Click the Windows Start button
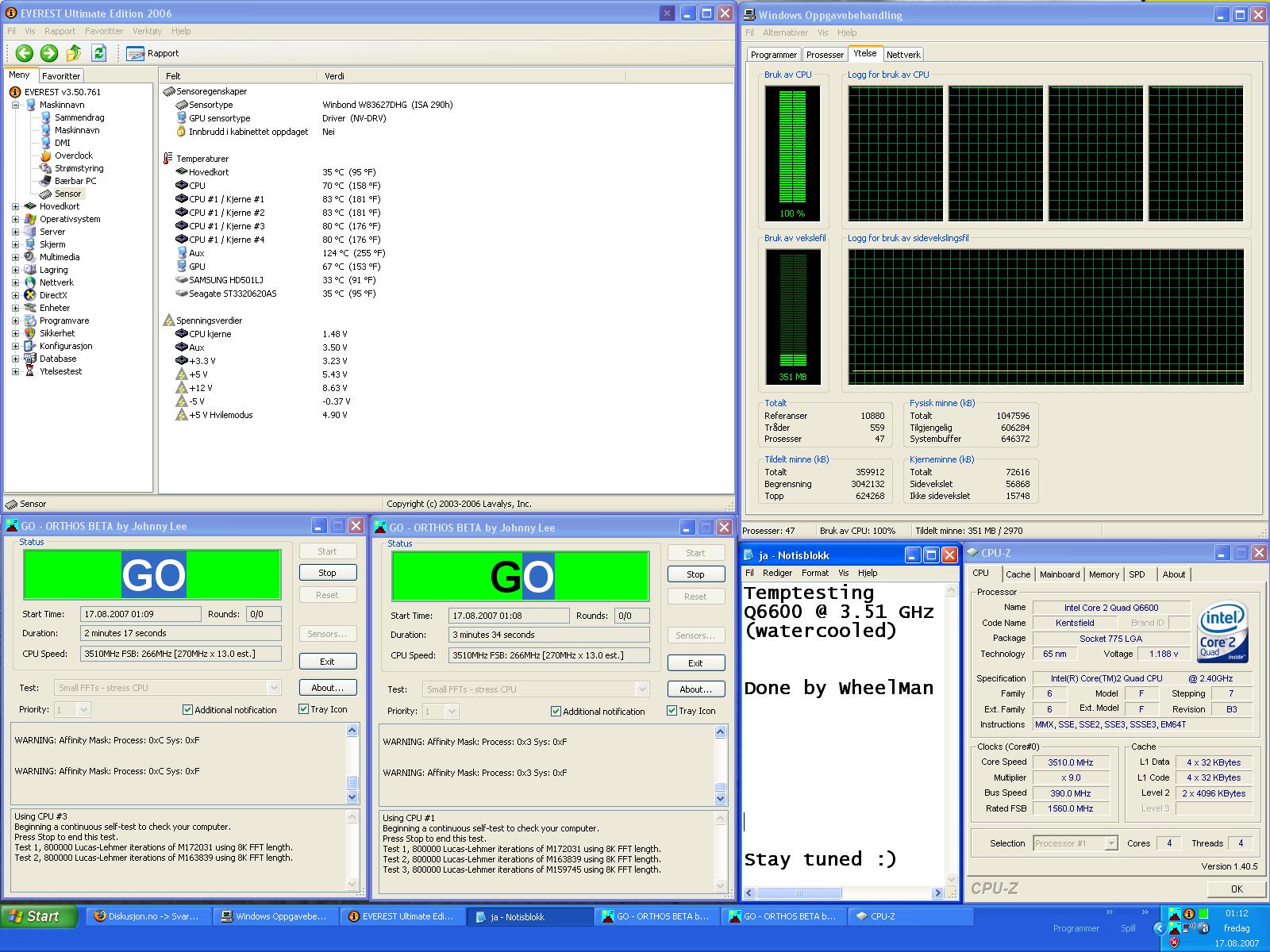This screenshot has width=1270, height=952. click(x=40, y=916)
